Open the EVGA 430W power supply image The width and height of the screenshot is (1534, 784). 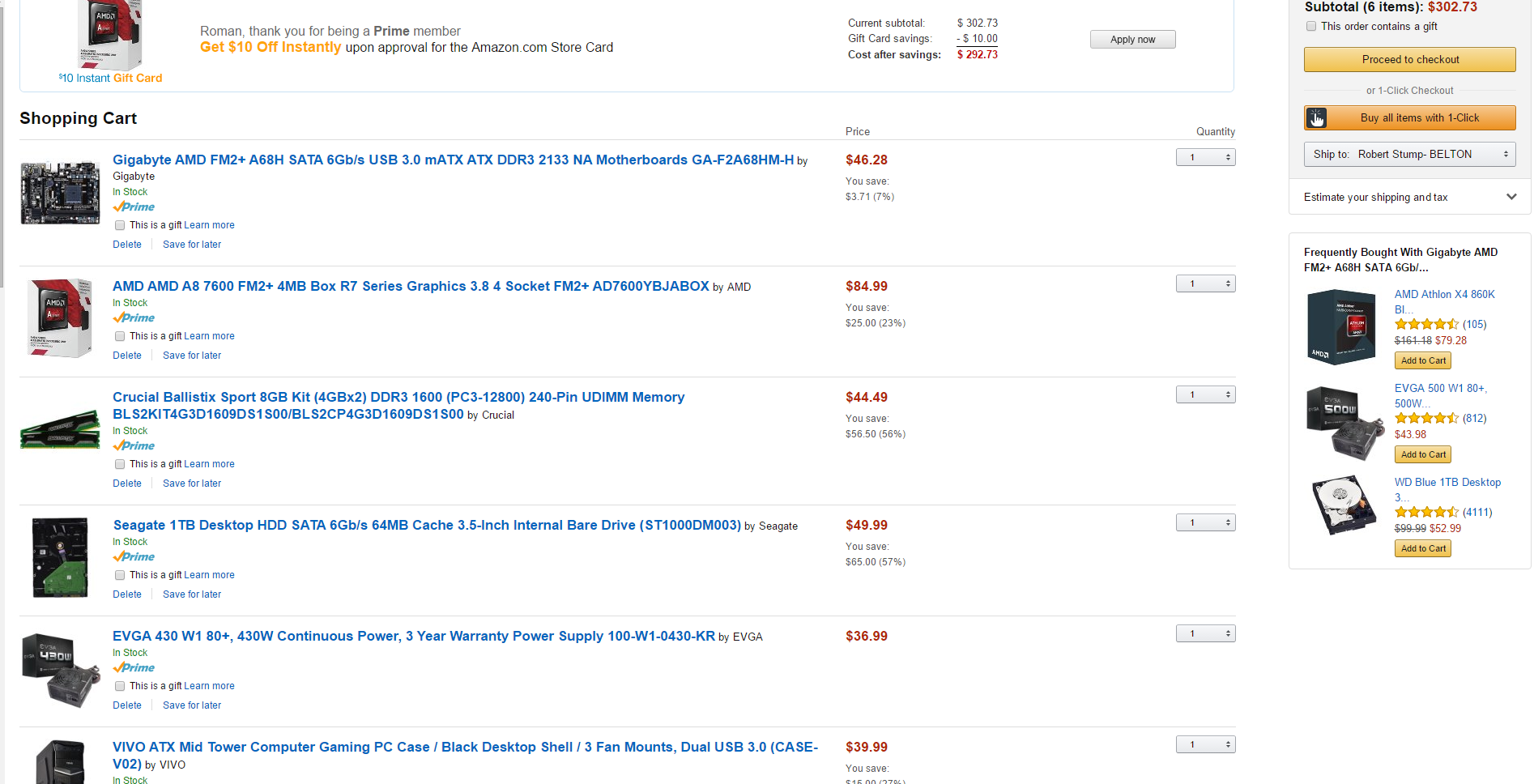coord(60,670)
